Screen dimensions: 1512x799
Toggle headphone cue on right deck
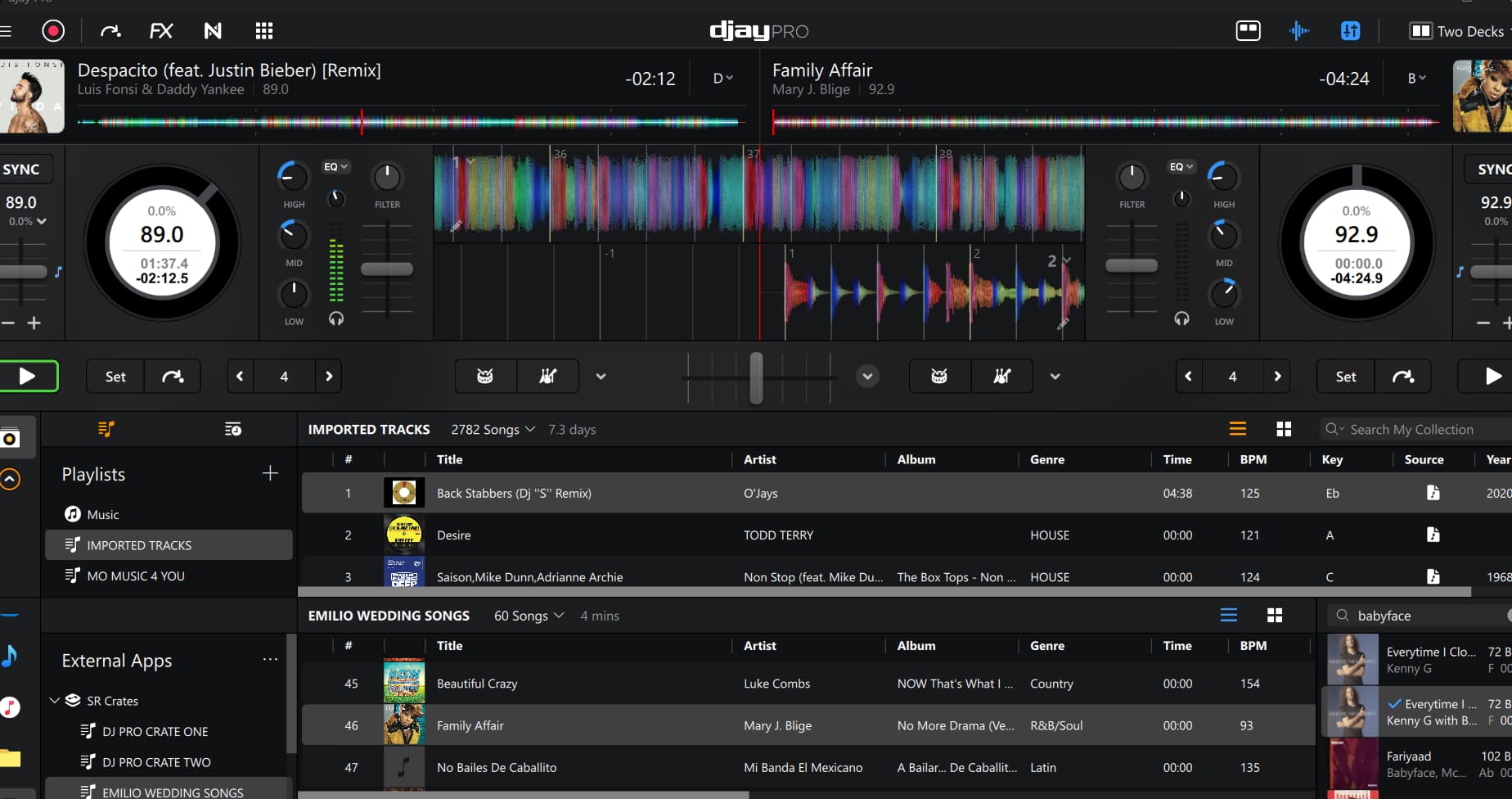[1181, 319]
